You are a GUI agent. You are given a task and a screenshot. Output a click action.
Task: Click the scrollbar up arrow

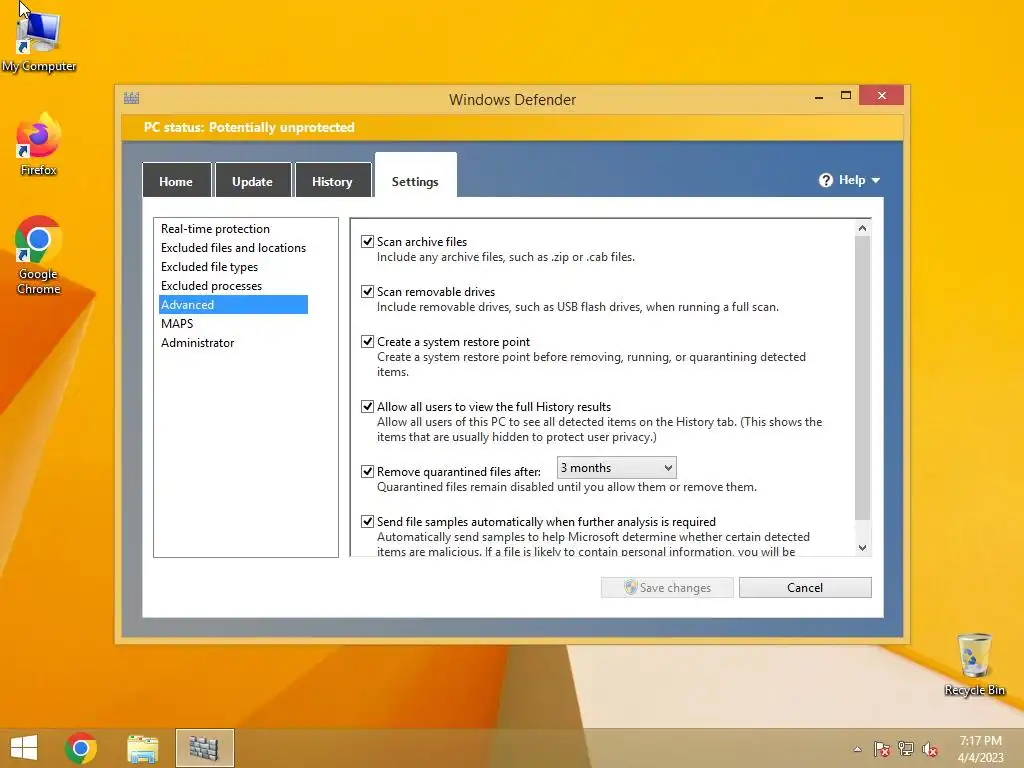click(x=862, y=228)
